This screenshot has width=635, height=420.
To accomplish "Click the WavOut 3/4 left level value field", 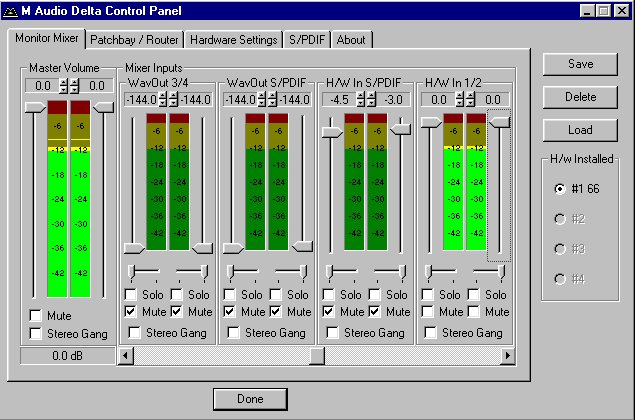I will (139, 99).
